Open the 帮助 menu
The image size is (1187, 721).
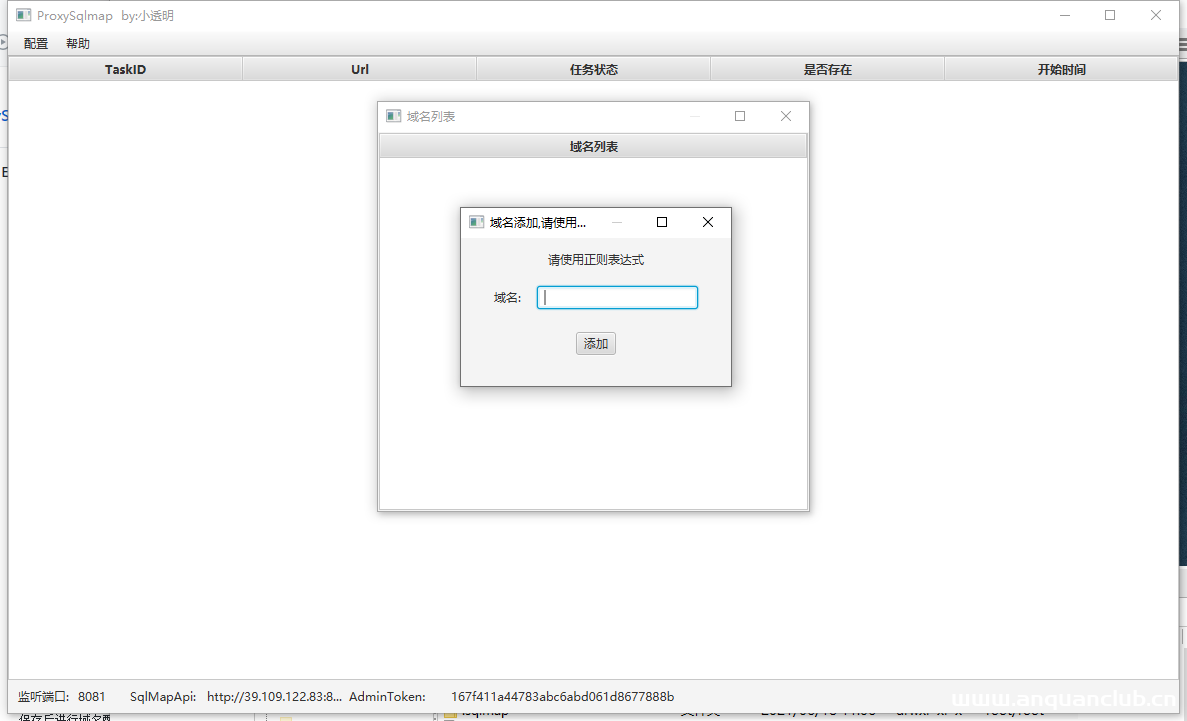78,44
